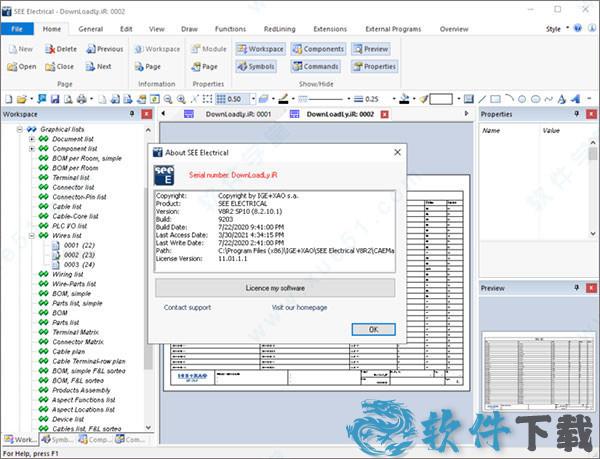Toggle Properties pane in Show/Hide group
The height and width of the screenshot is (459, 600).
pos(374,67)
